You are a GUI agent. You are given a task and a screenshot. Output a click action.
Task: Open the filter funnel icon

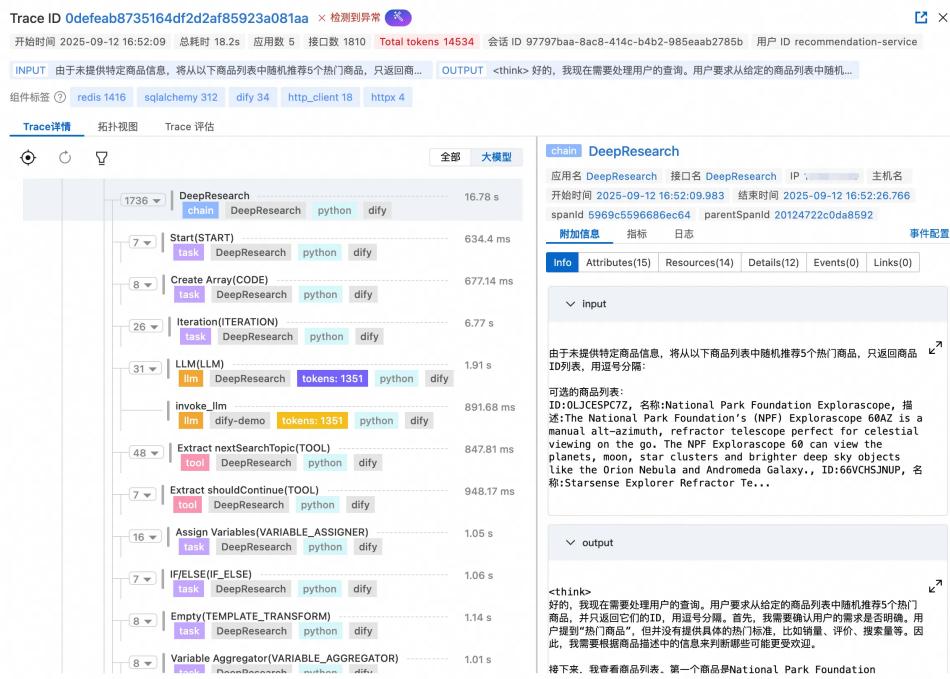pyautogui.click(x=101, y=158)
